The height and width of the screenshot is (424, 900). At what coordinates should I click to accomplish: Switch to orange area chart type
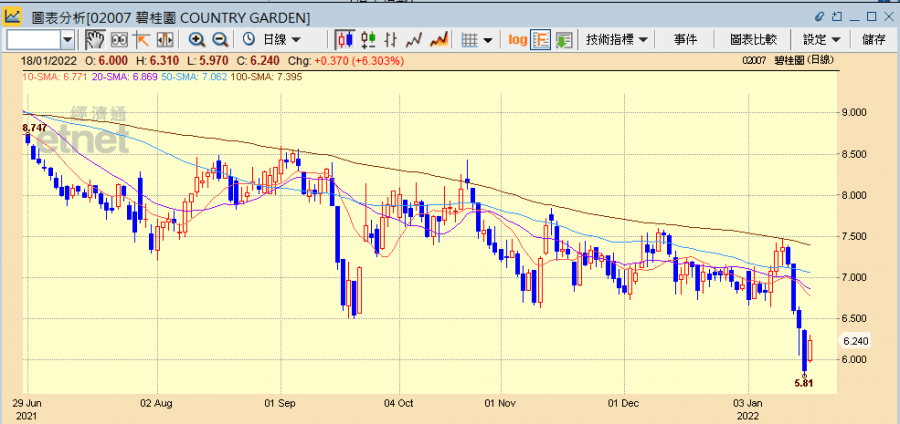pyautogui.click(x=437, y=39)
